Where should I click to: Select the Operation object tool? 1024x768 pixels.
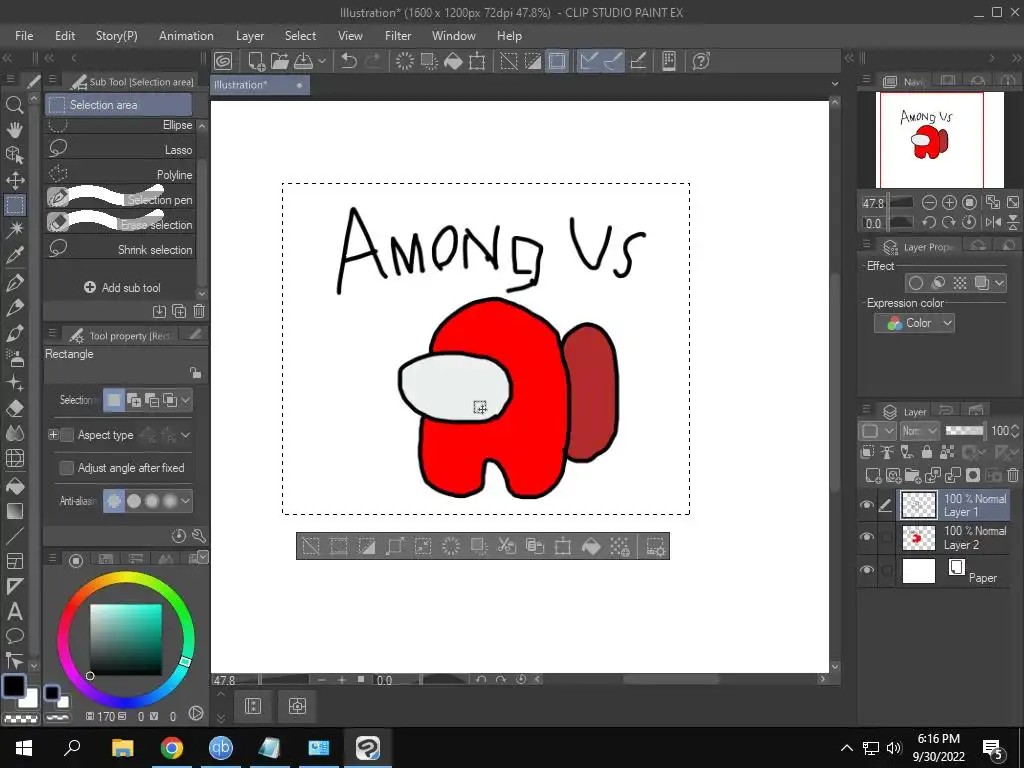point(14,155)
